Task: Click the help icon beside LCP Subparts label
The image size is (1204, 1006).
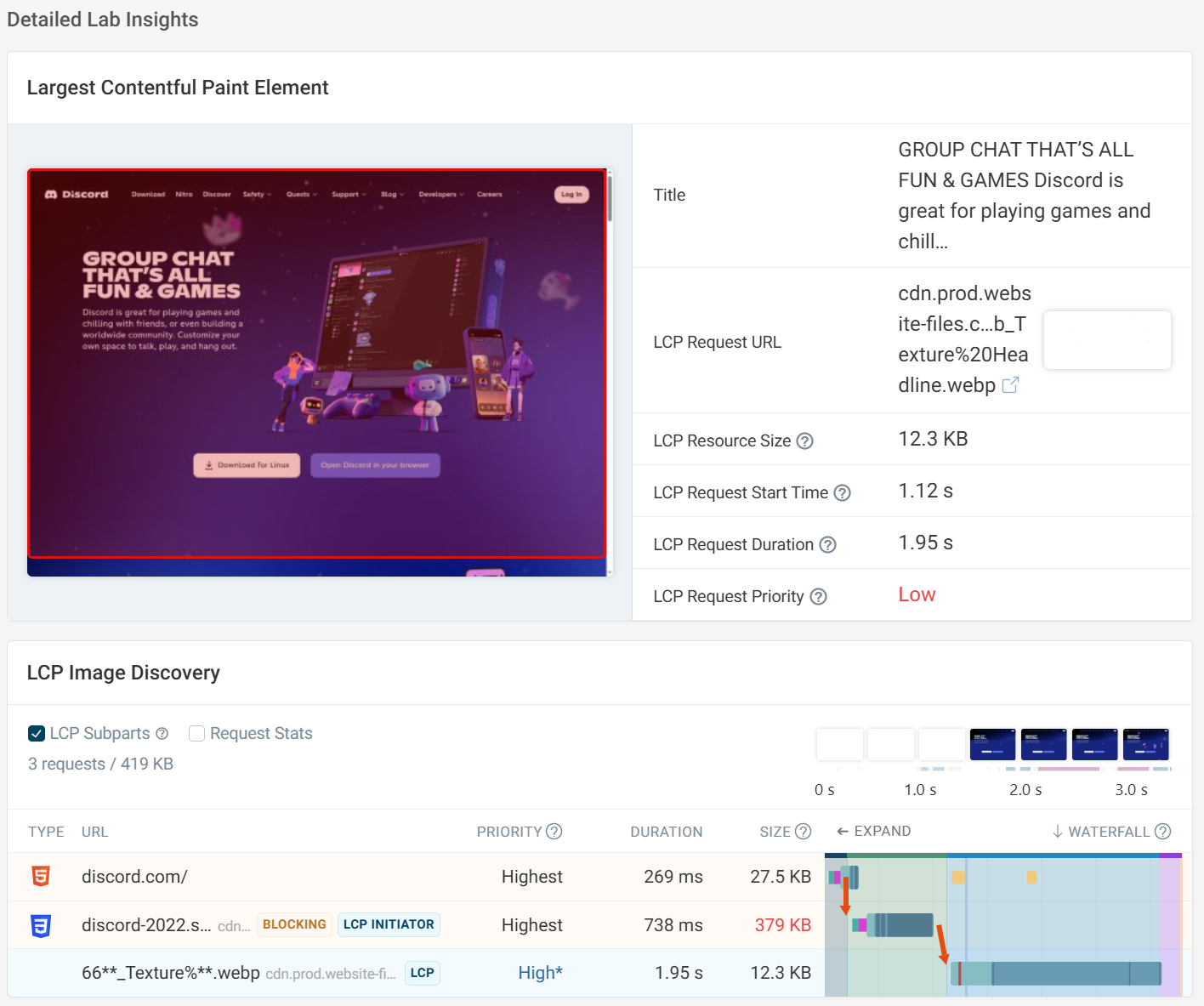Action: tap(162, 733)
